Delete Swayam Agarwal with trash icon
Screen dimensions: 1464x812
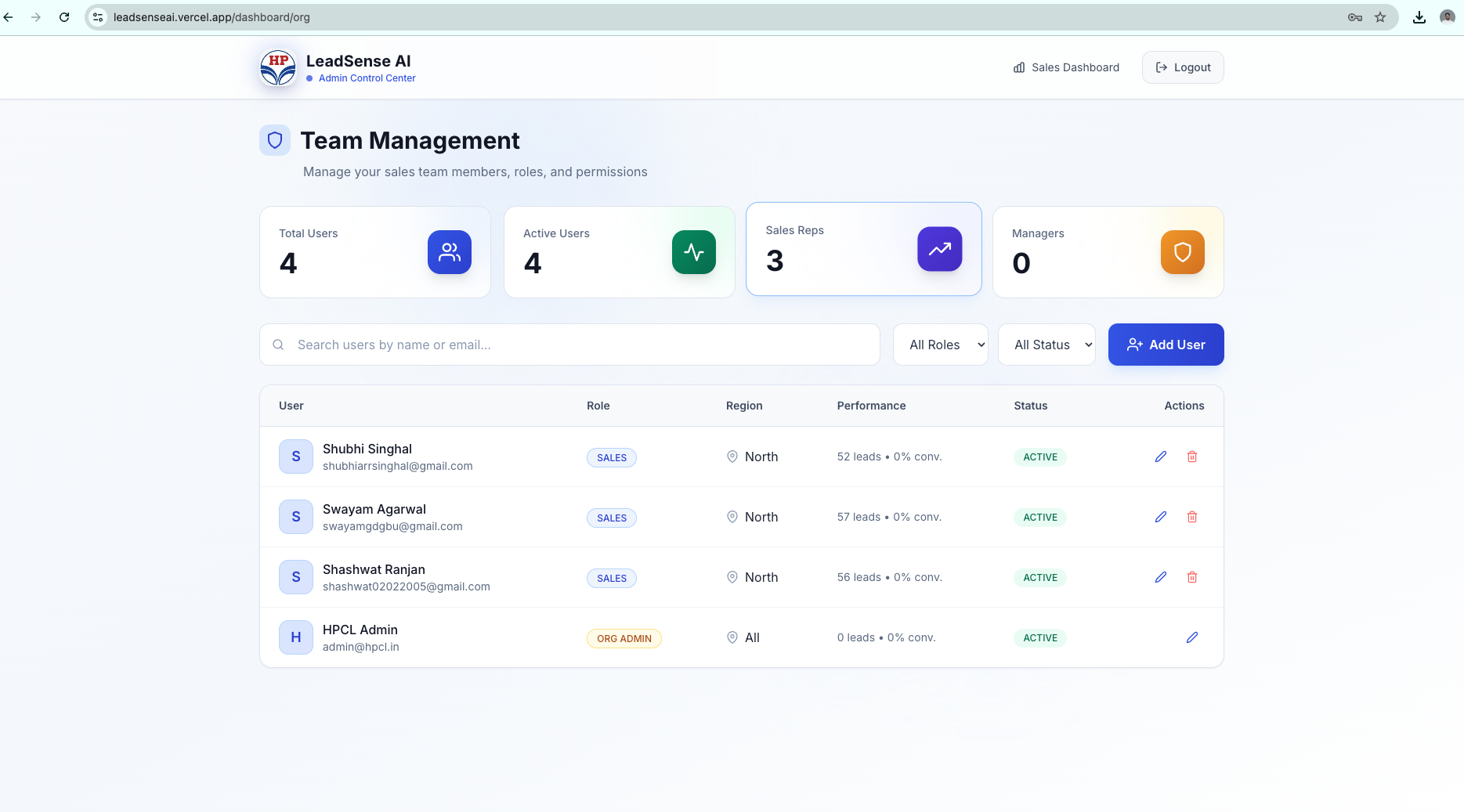[x=1192, y=517]
